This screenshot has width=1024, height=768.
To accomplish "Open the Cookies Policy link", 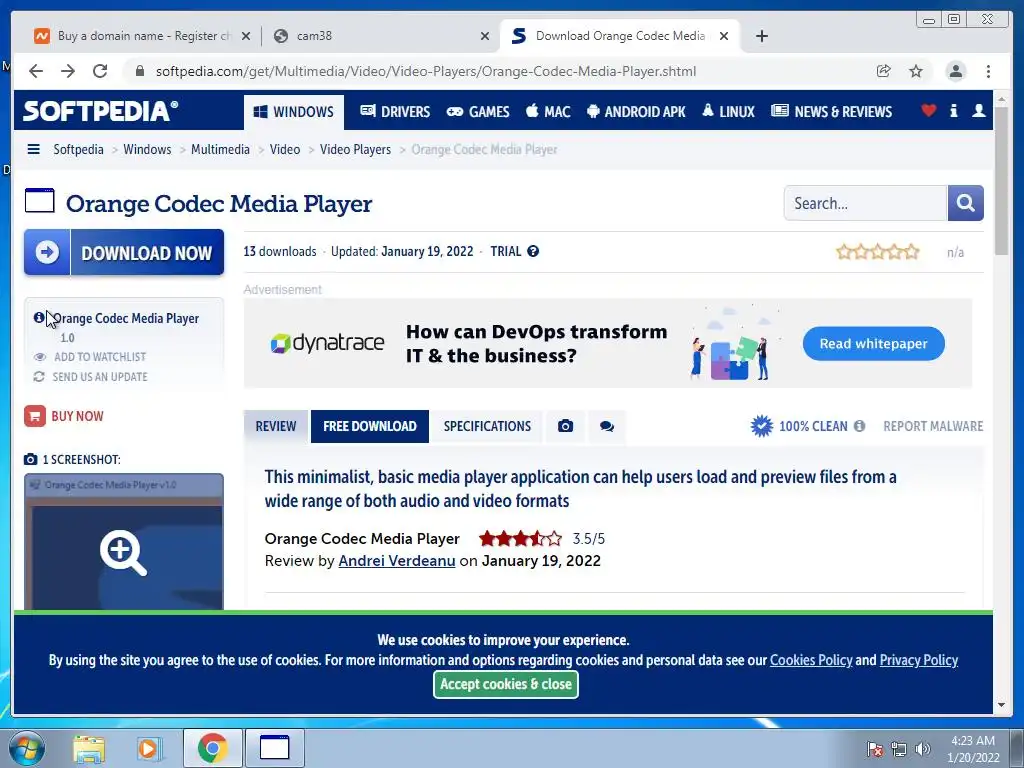I will (810, 660).
